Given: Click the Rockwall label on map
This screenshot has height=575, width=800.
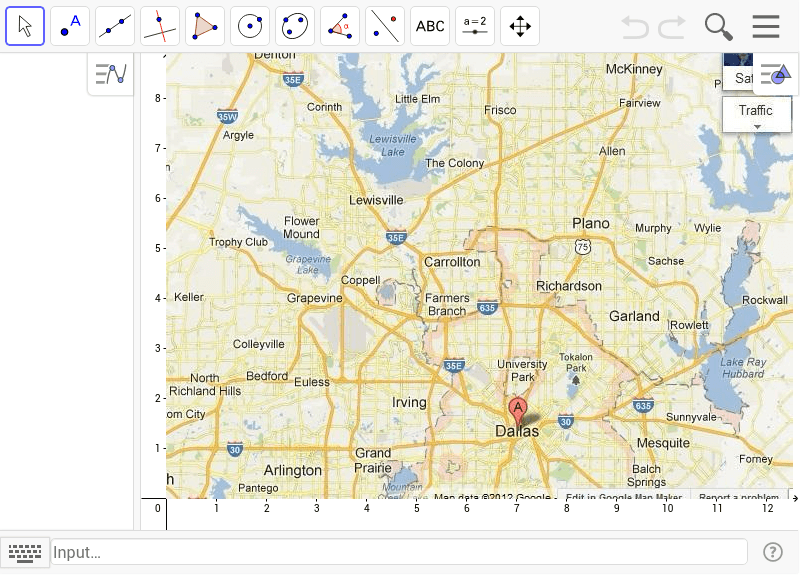Looking at the screenshot, I should pyautogui.click(x=764, y=300).
